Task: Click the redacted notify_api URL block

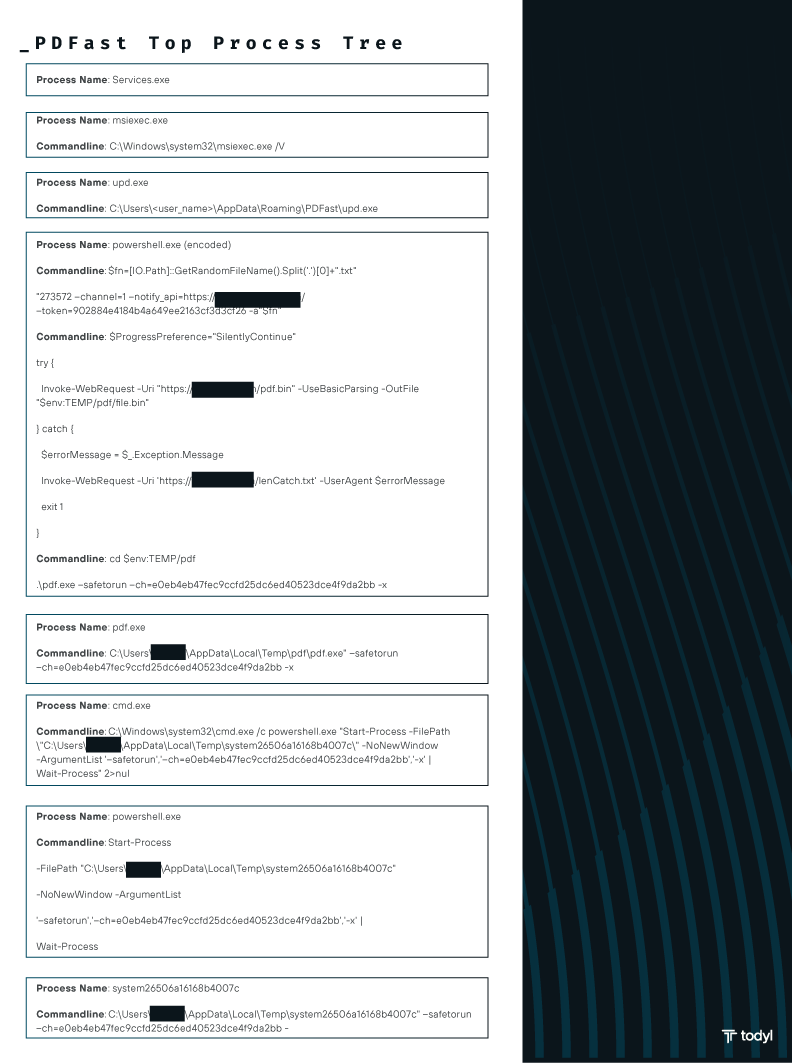Action: coord(258,300)
